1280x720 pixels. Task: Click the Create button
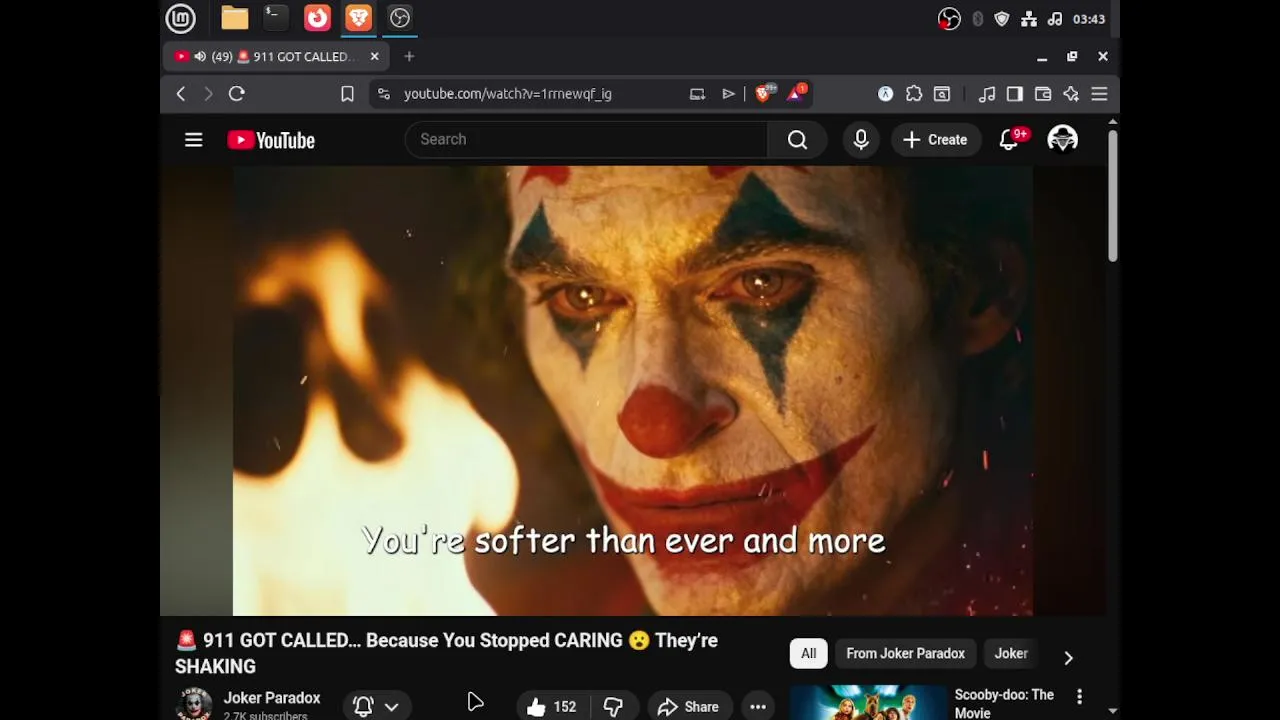pyautogui.click(x=935, y=140)
